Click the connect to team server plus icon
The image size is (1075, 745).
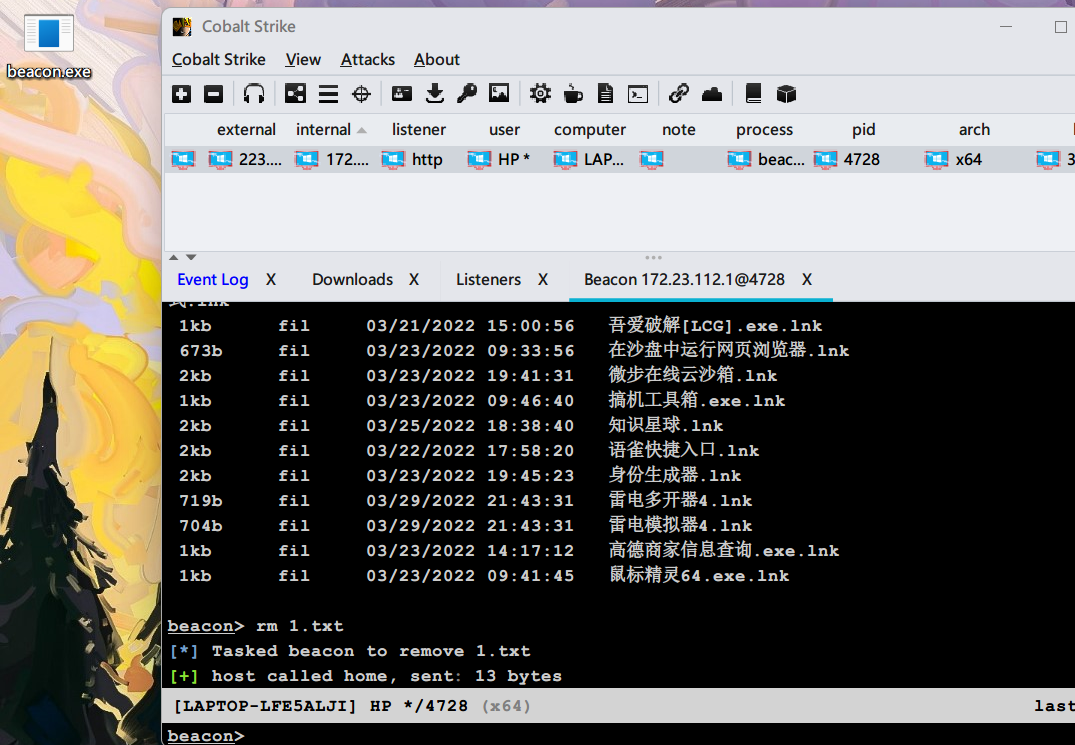tap(182, 94)
